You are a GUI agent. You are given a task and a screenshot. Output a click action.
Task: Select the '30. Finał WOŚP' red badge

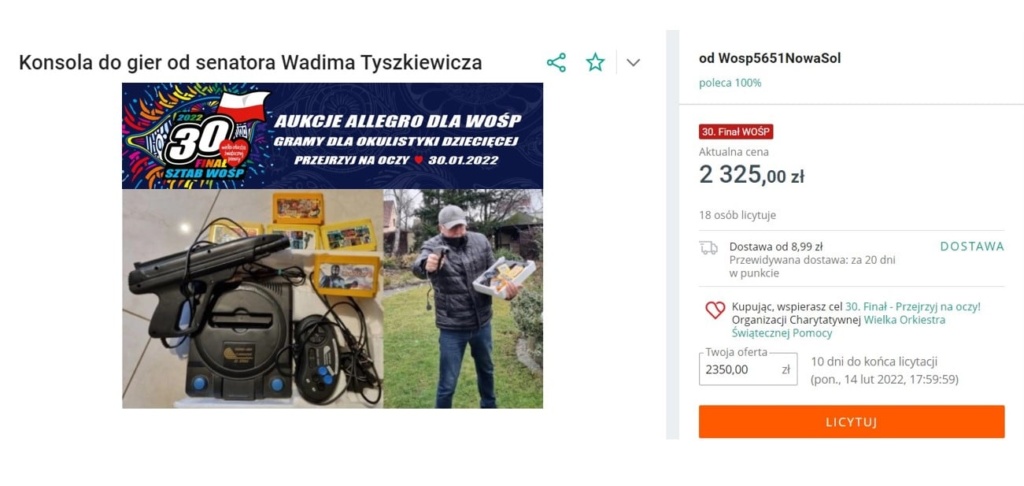click(x=735, y=131)
